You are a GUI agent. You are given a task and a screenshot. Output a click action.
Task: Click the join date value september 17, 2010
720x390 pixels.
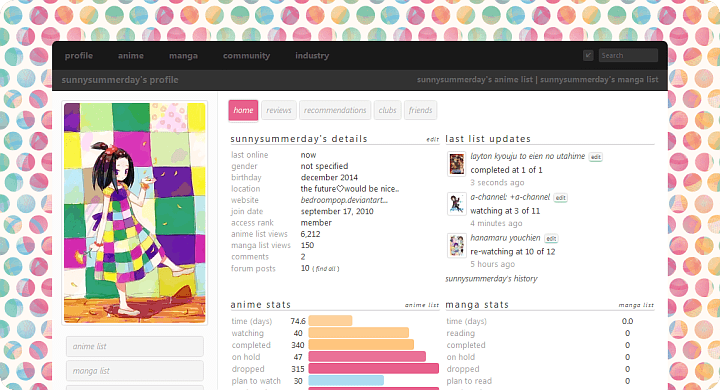point(337,212)
